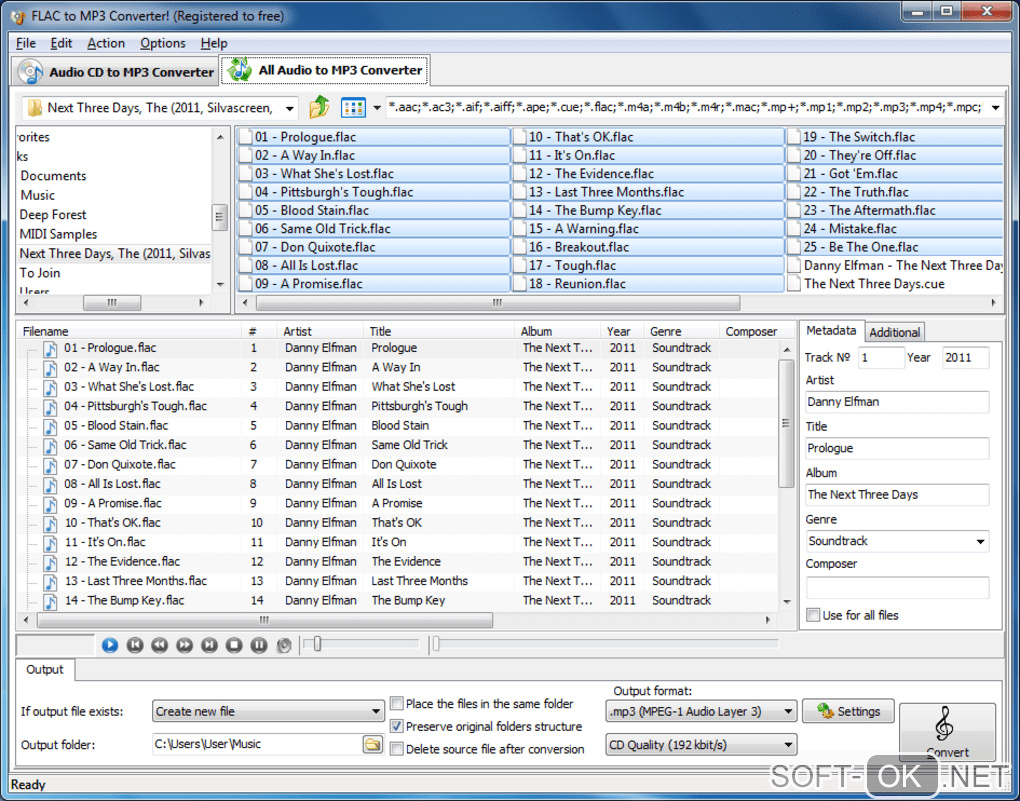
Task: Click the next track playback icon
Action: point(209,645)
